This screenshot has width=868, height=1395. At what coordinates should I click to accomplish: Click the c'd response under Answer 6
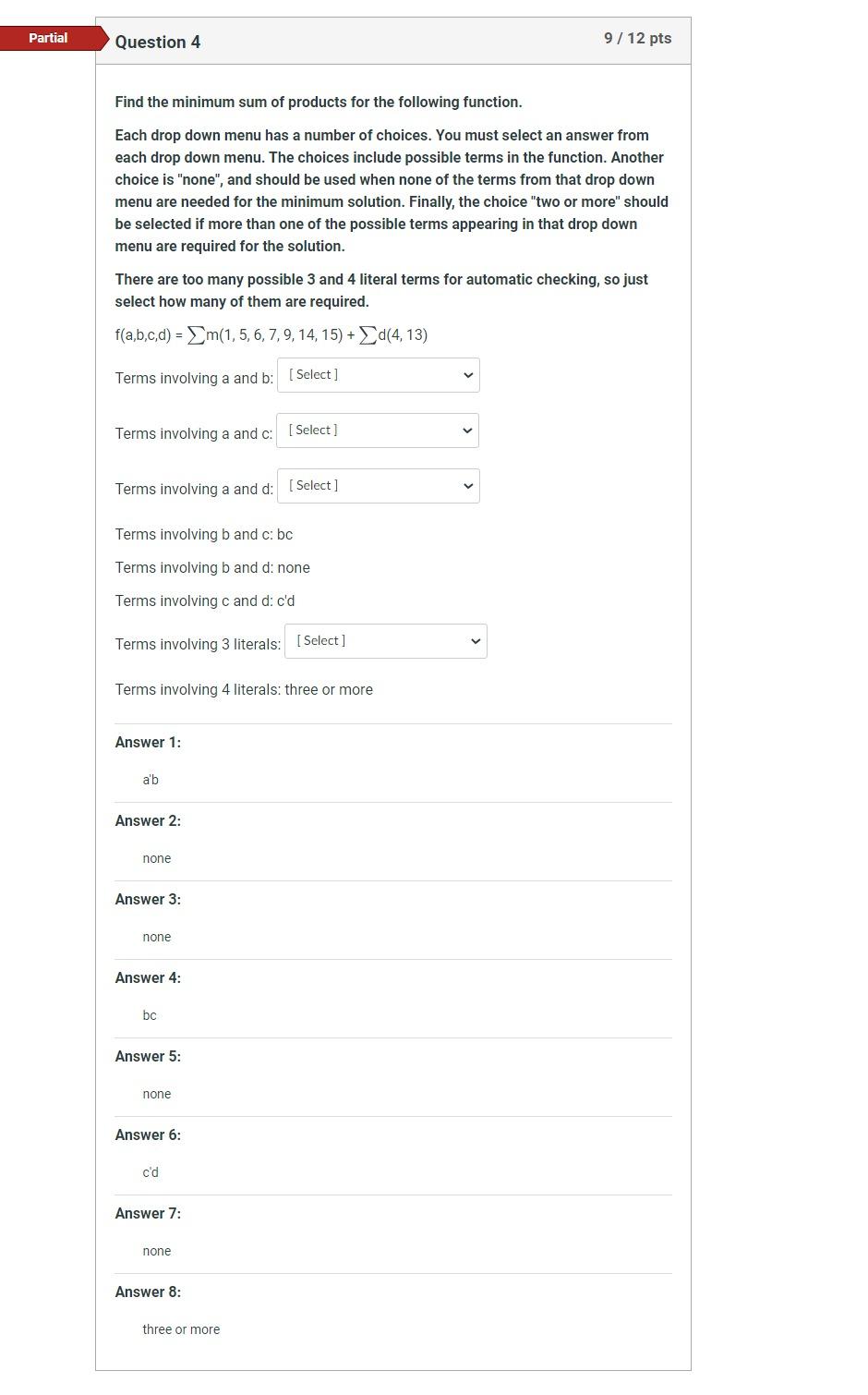(151, 1171)
